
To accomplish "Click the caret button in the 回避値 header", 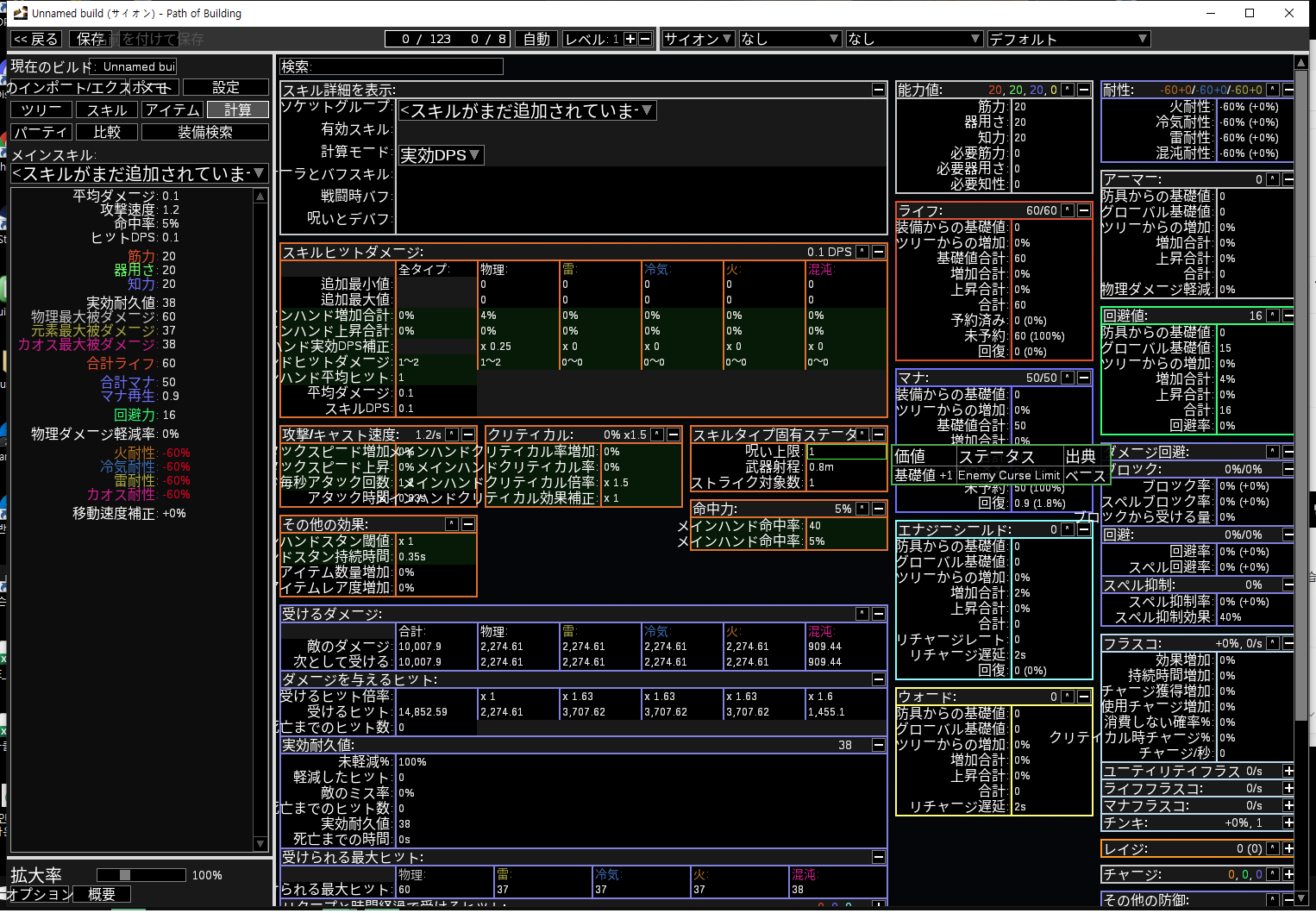I will click(x=1274, y=316).
